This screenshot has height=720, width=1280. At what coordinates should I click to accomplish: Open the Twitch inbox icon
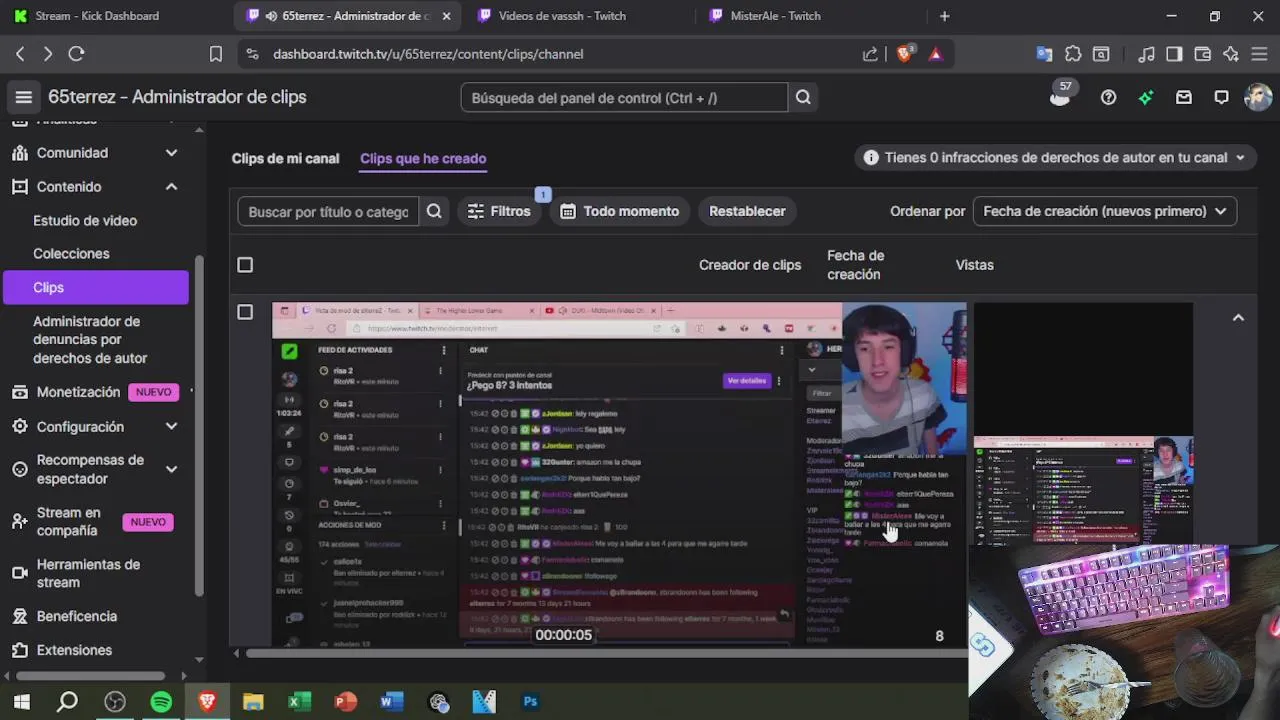click(1184, 97)
